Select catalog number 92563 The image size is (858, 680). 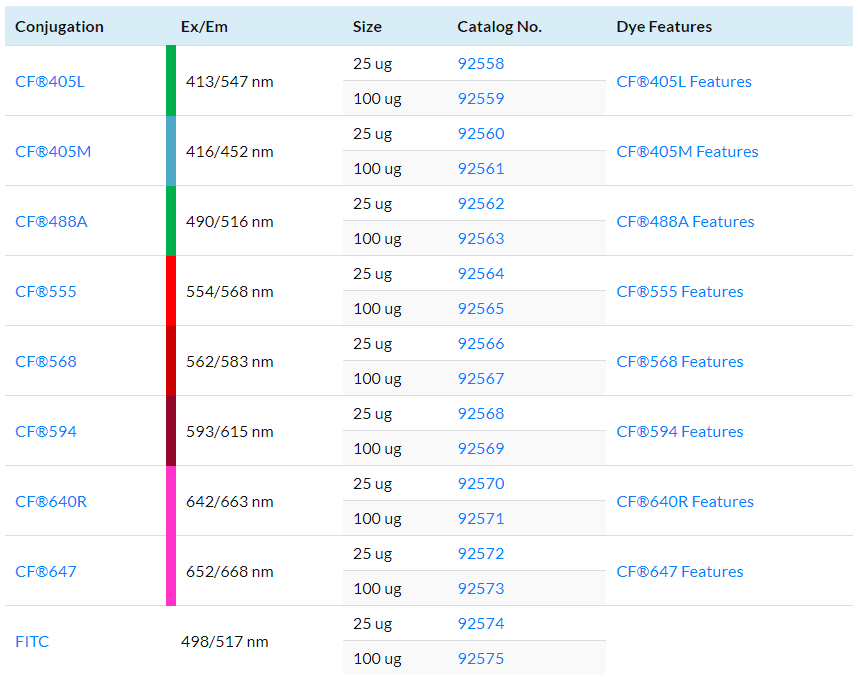(x=481, y=239)
